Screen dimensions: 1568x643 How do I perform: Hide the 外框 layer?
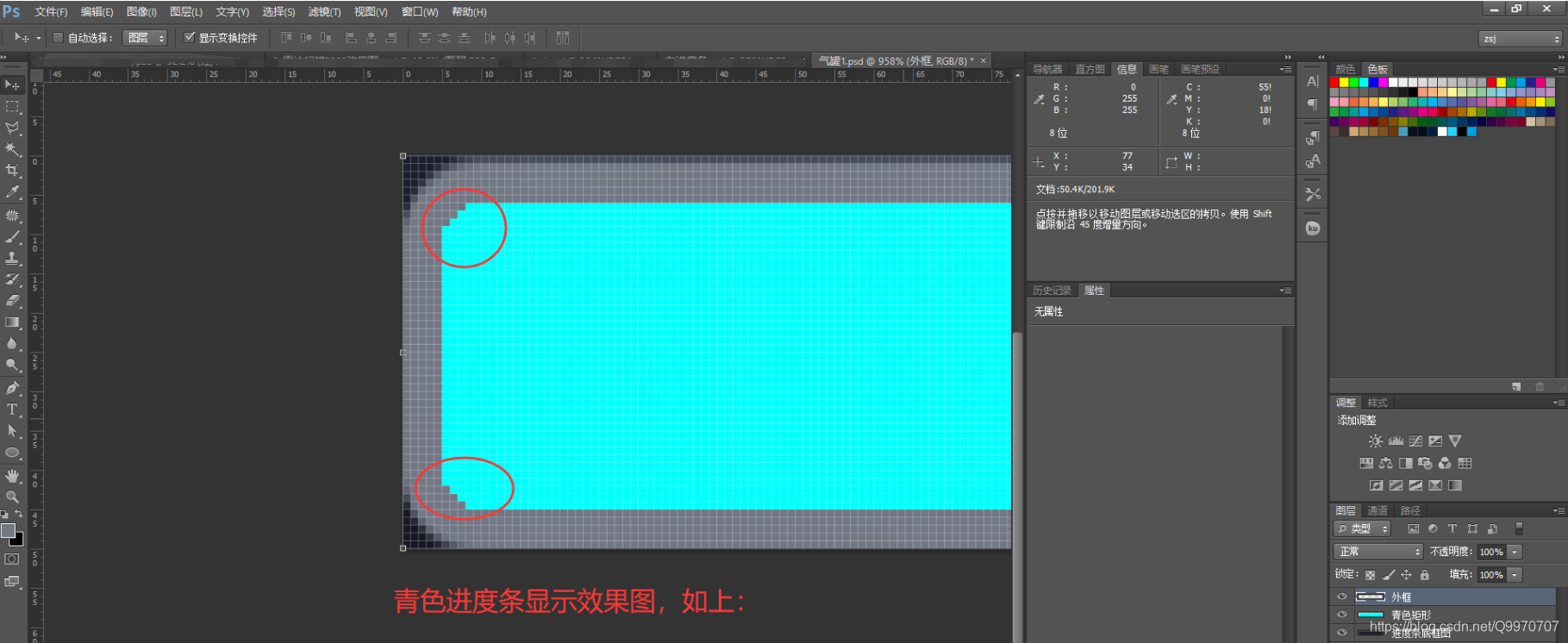(1341, 596)
